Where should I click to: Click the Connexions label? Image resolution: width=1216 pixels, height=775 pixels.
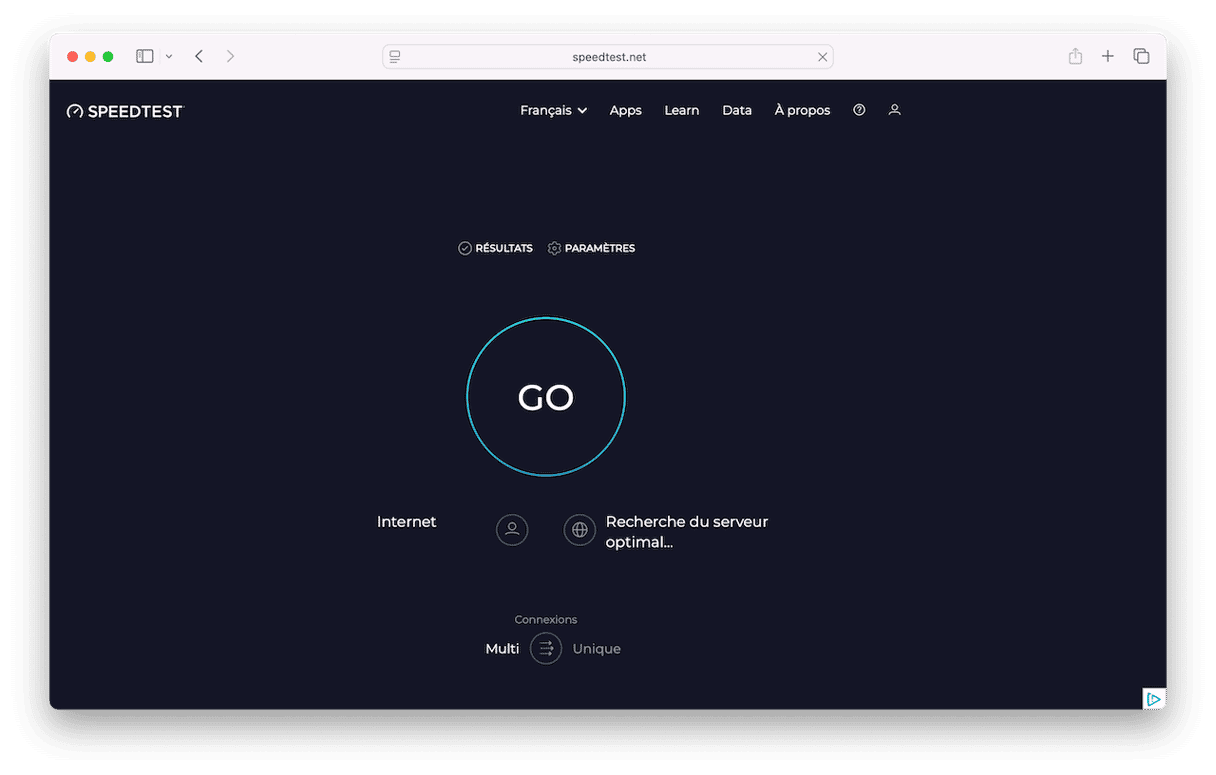pyautogui.click(x=546, y=620)
